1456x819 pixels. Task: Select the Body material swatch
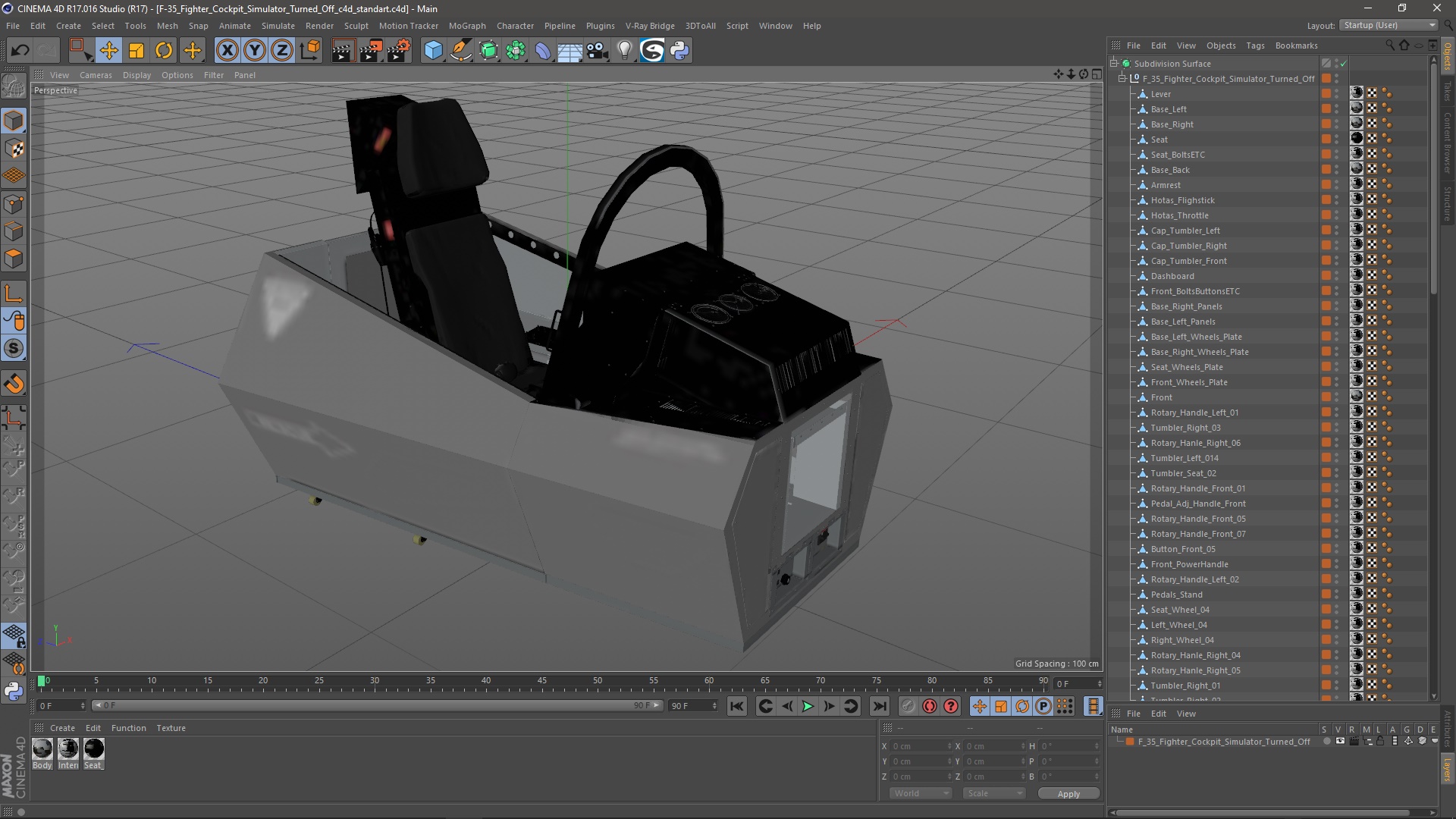[x=42, y=754]
